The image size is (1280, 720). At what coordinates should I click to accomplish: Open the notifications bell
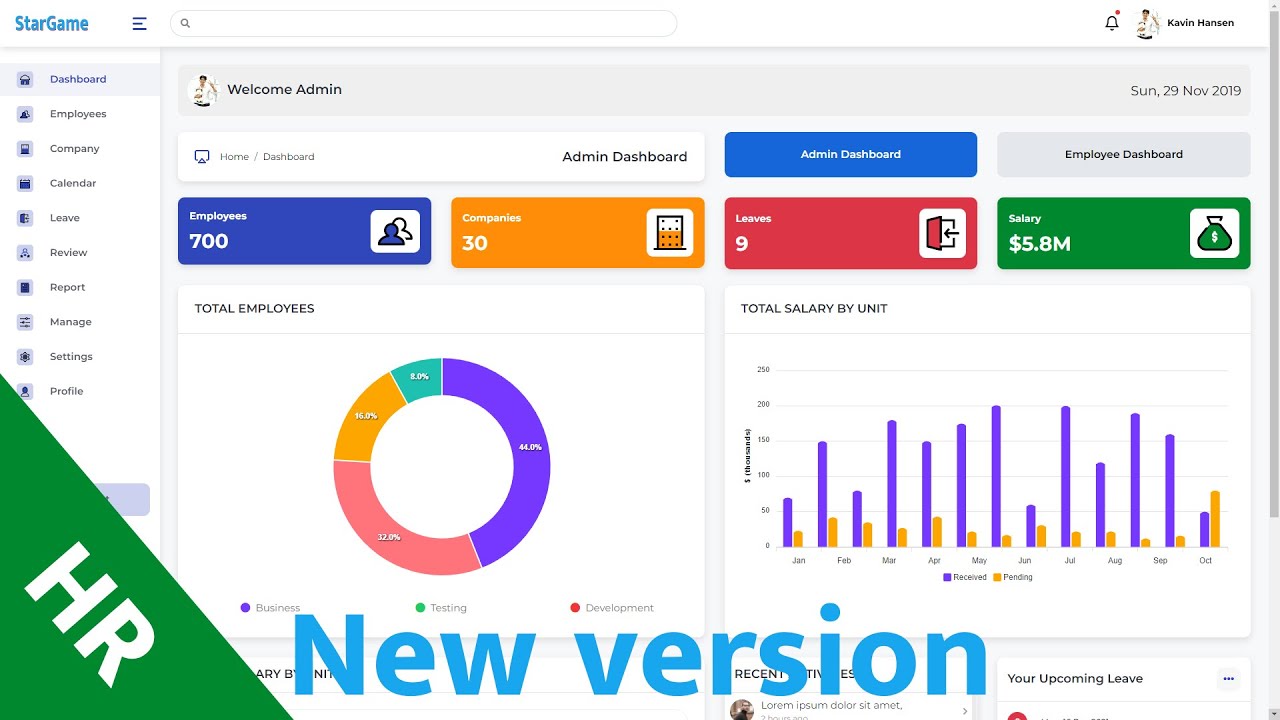pos(1112,22)
